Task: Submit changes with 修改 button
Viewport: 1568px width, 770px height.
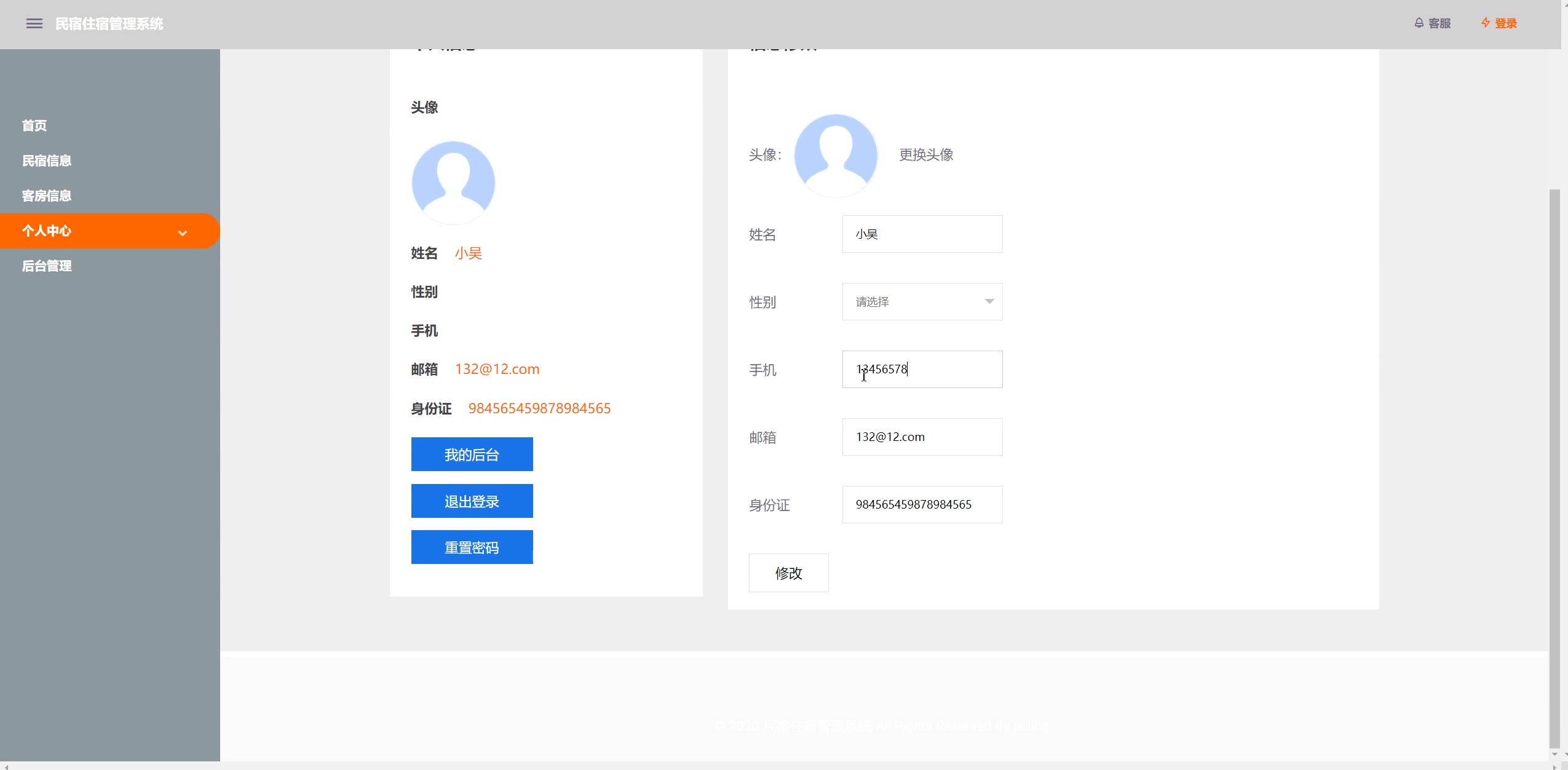Action: (788, 573)
